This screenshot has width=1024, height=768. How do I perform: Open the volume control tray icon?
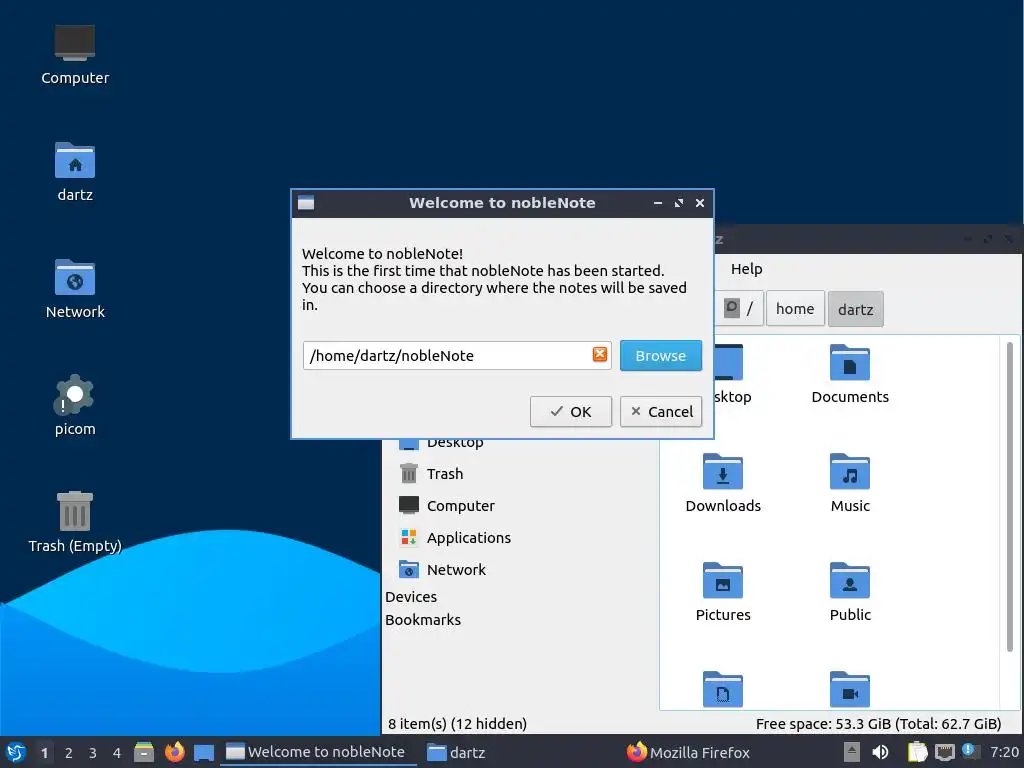(880, 752)
